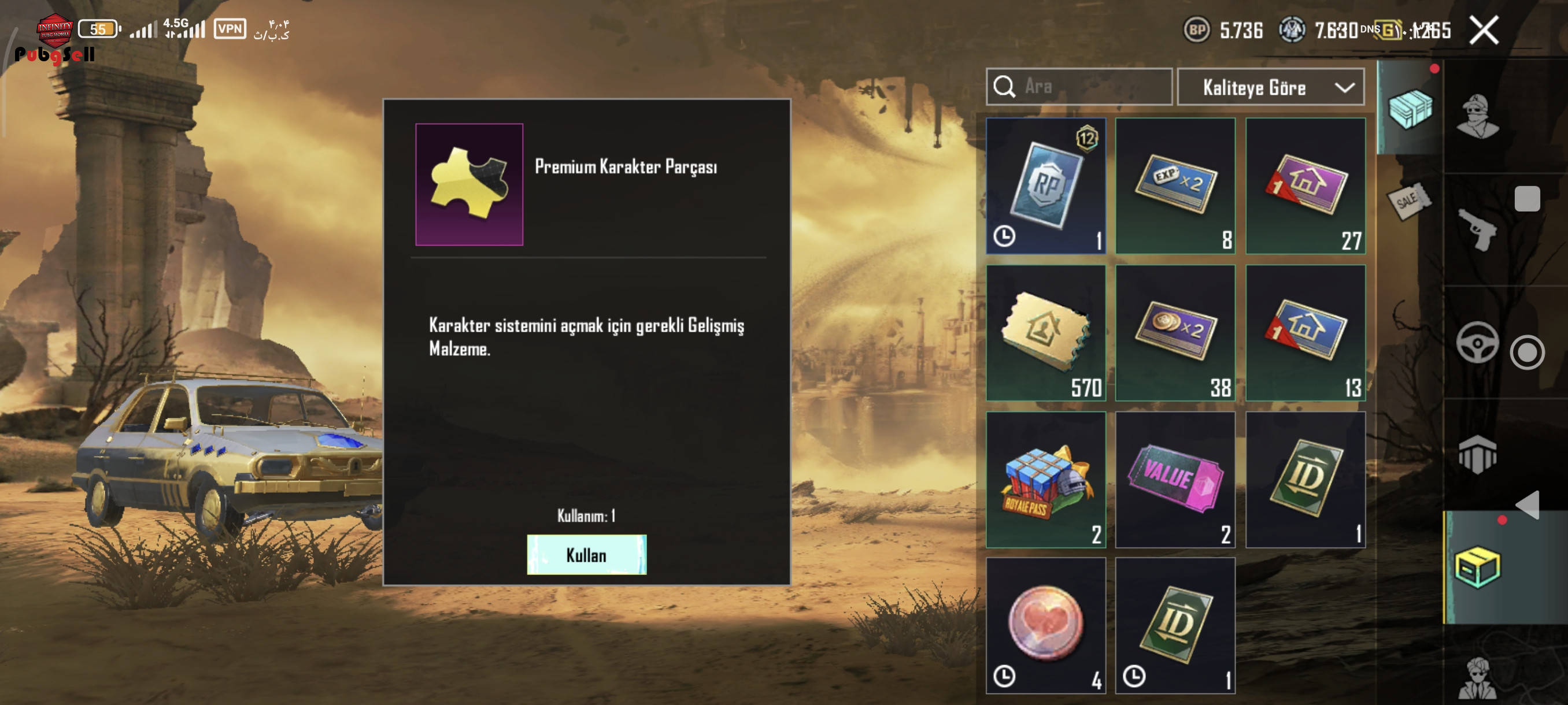Click the Kullan button
Screen dimensions: 1568x705
(586, 555)
